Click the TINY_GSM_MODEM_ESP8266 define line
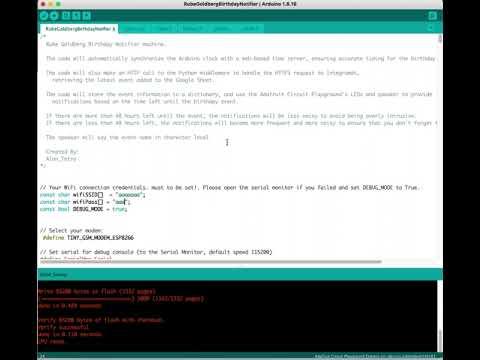 tap(88, 238)
